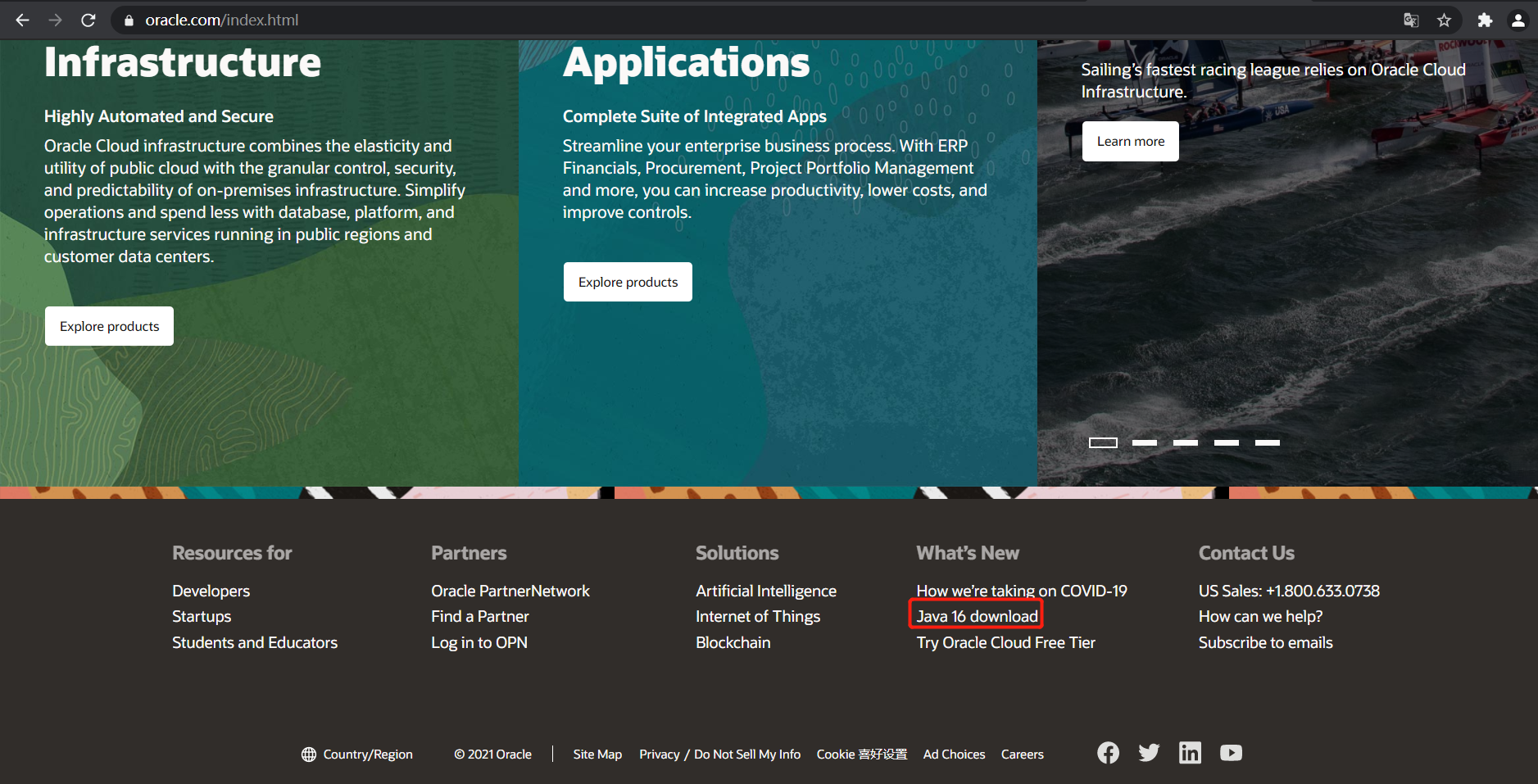Click the globe icon beside Country/Region
The image size is (1538, 784).
(309, 755)
